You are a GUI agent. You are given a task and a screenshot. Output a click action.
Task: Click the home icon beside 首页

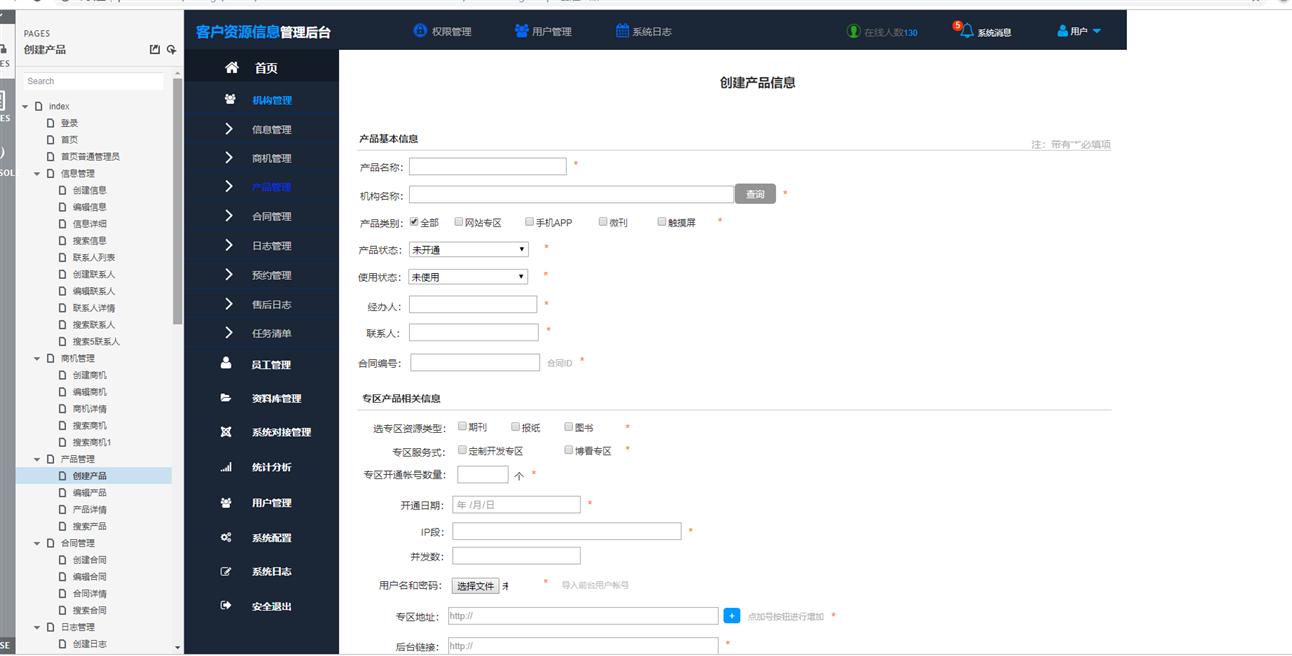click(x=232, y=67)
